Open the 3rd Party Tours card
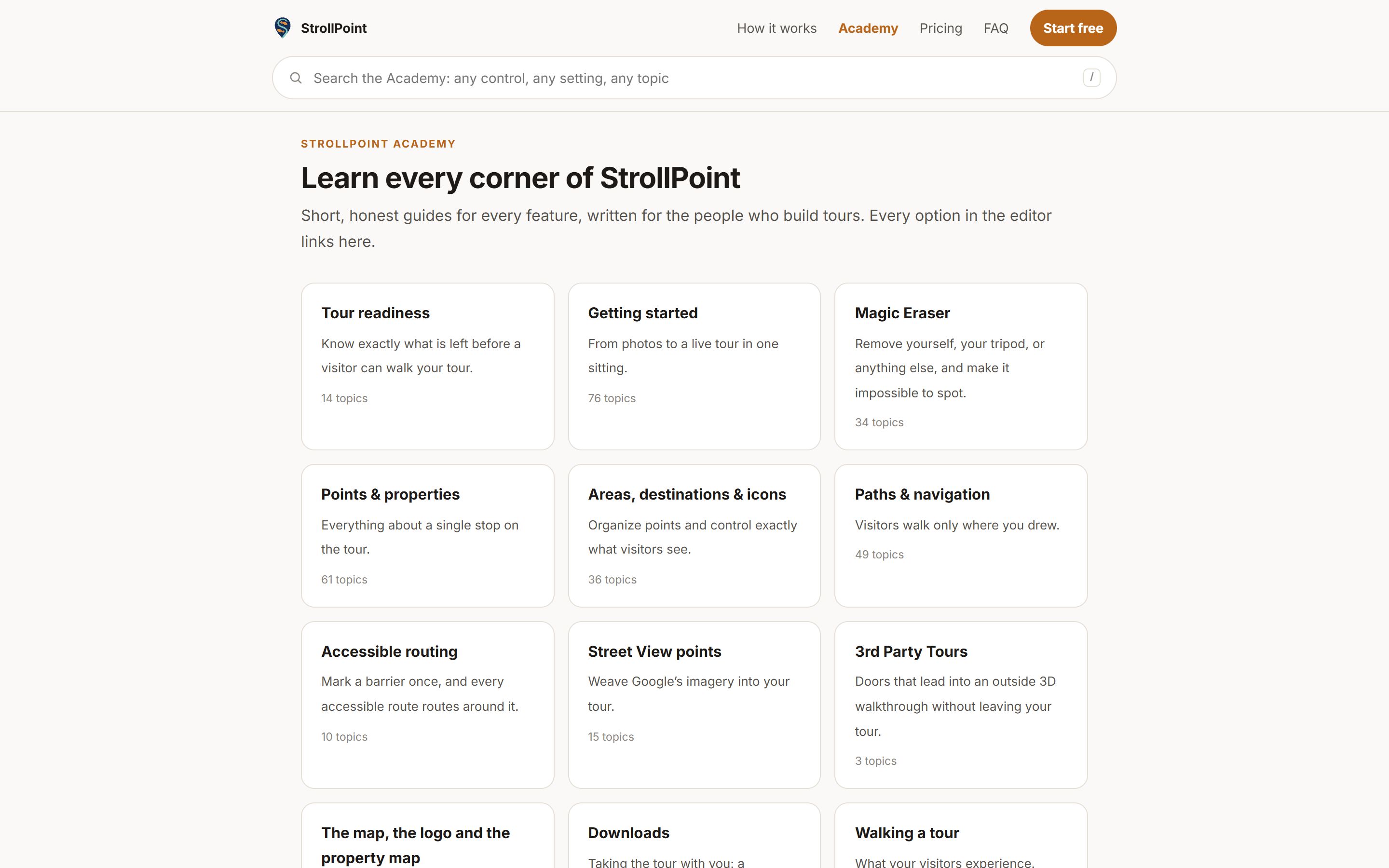The width and height of the screenshot is (1389, 868). click(x=961, y=705)
